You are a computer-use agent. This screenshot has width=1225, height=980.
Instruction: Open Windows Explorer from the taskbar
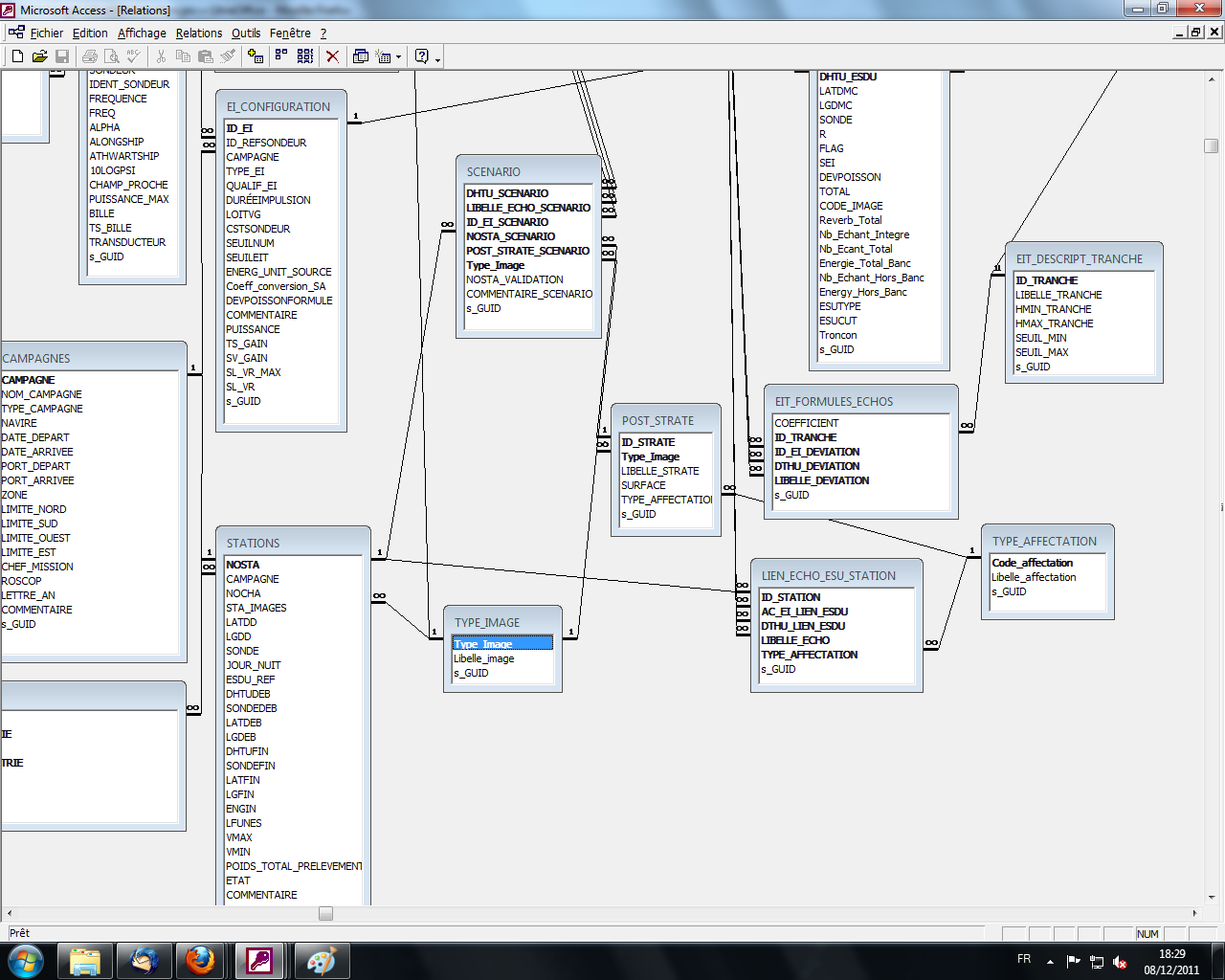(x=86, y=961)
